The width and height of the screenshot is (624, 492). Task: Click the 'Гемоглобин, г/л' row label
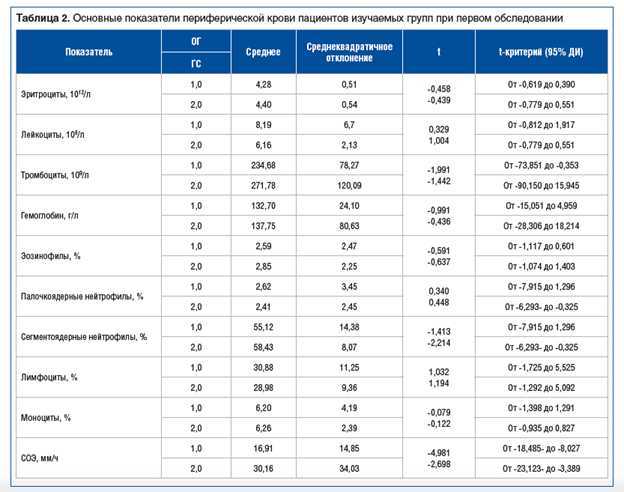[50, 216]
